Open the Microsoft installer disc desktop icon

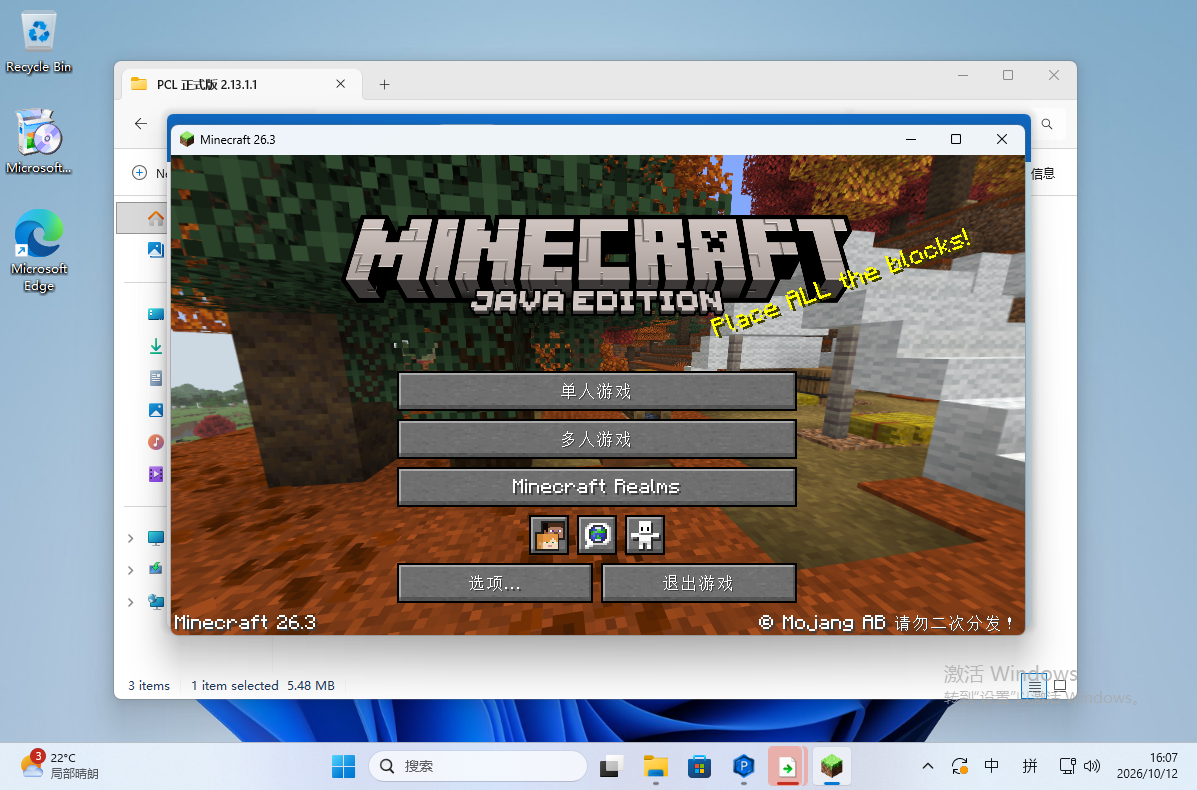click(x=38, y=142)
